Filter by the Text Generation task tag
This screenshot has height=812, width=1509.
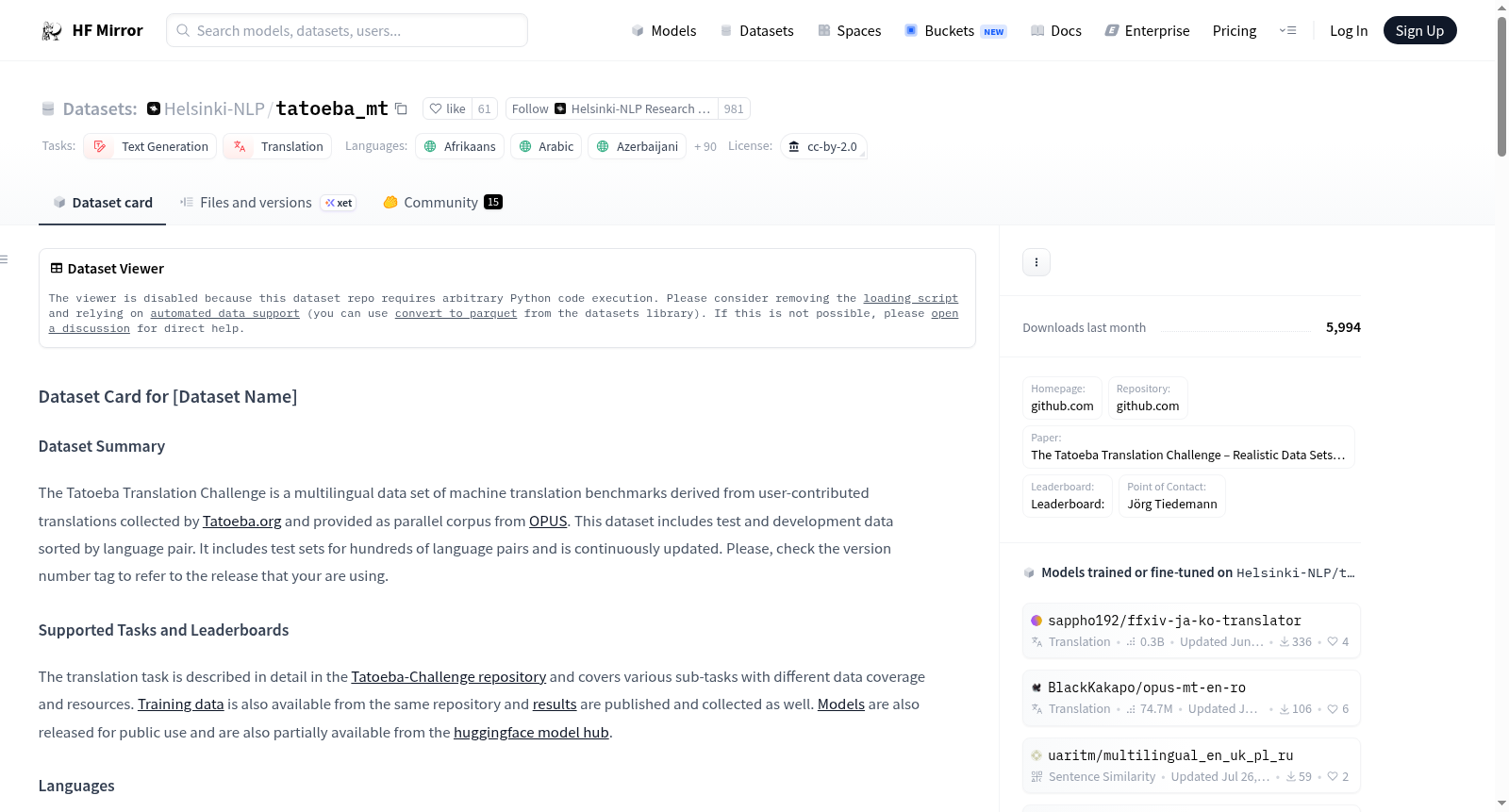point(150,146)
